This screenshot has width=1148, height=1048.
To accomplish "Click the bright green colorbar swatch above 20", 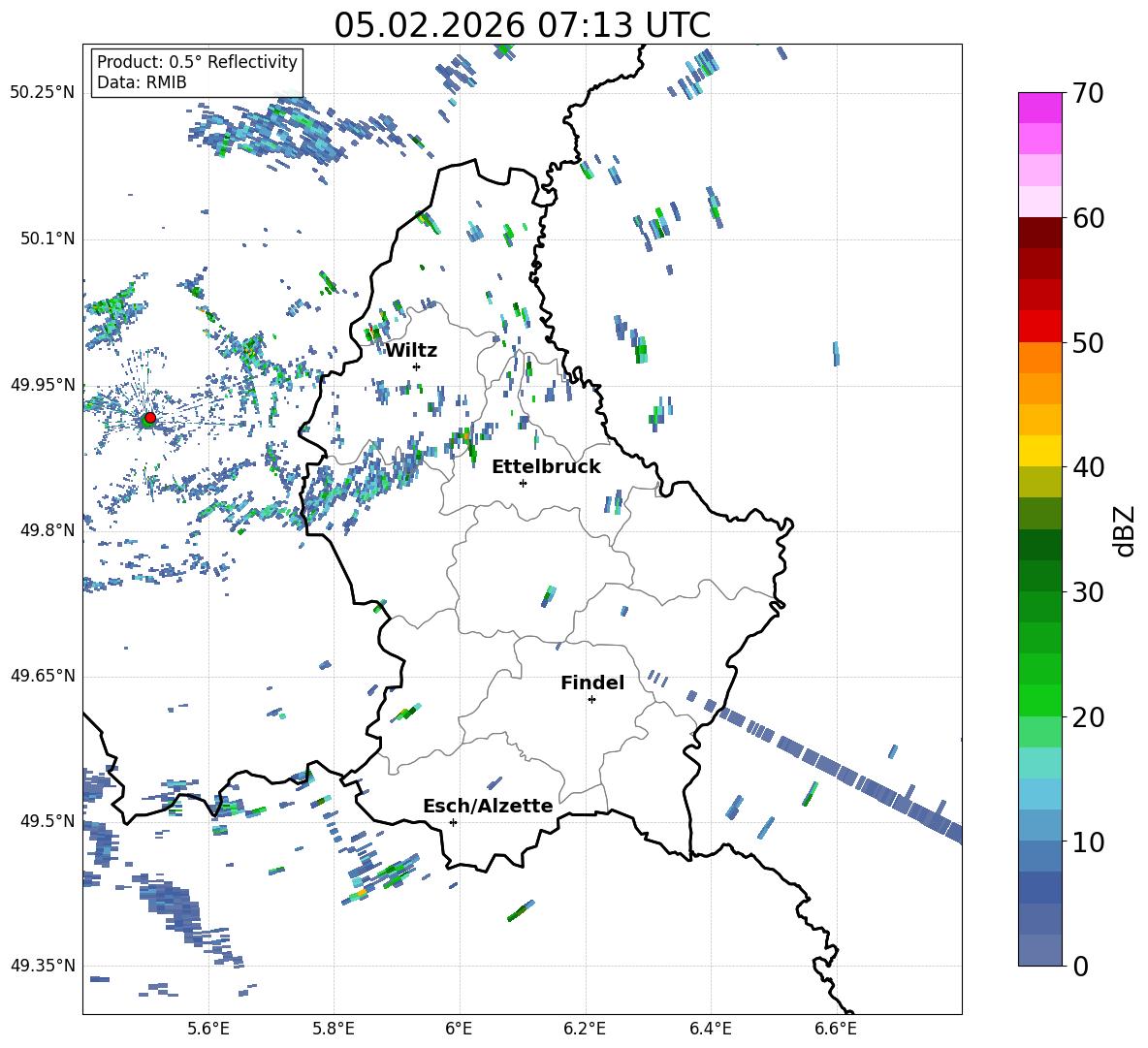I will tap(1039, 700).
